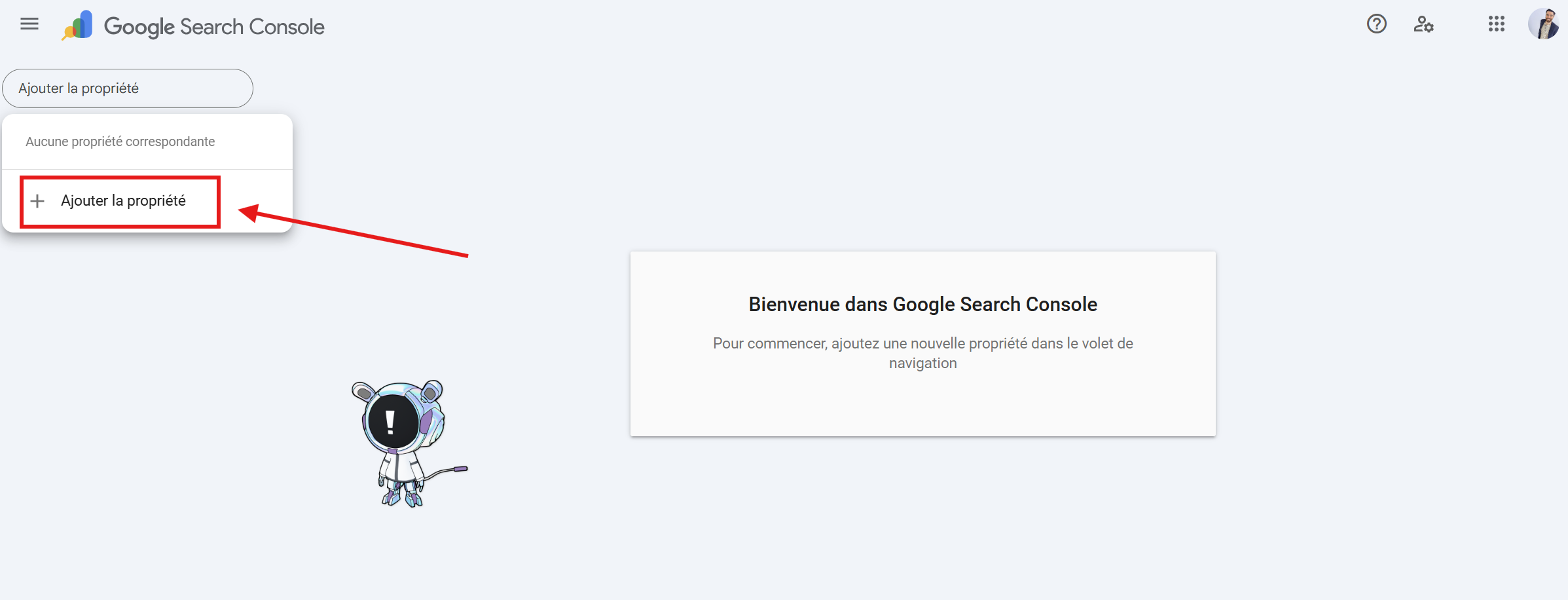
Task: Click the welcome card panel background
Action: coord(922,406)
